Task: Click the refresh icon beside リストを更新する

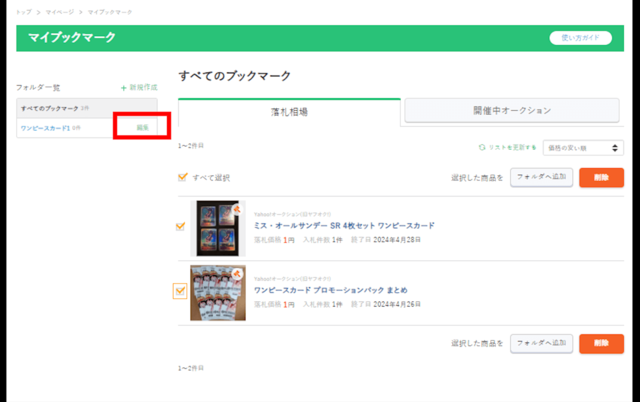Action: [x=482, y=148]
